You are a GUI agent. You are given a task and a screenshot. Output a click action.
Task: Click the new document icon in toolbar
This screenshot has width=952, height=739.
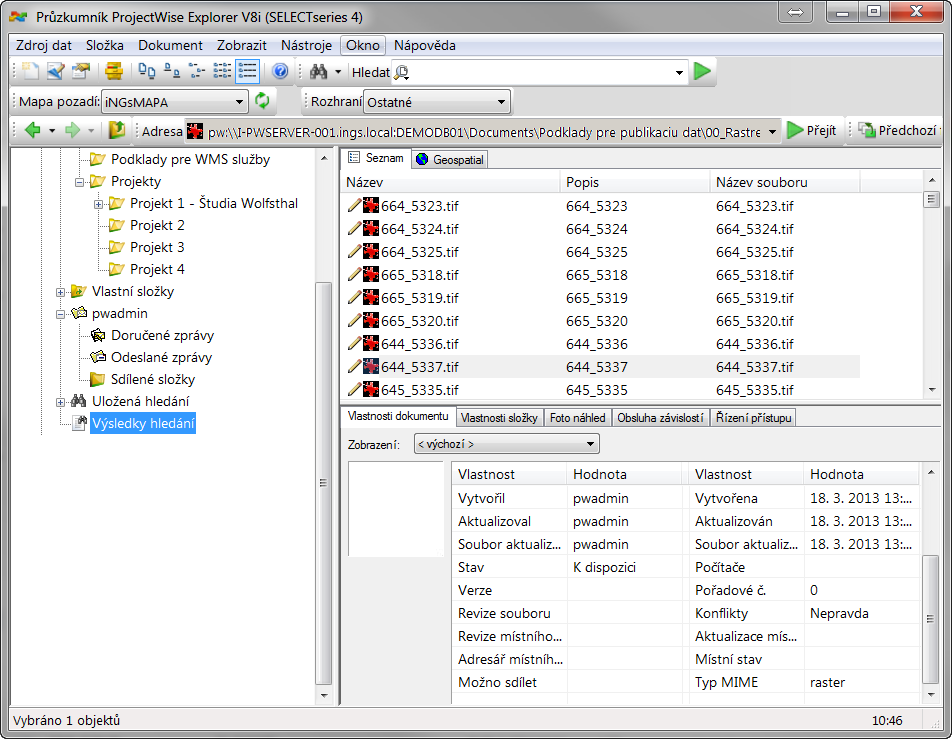(31, 72)
